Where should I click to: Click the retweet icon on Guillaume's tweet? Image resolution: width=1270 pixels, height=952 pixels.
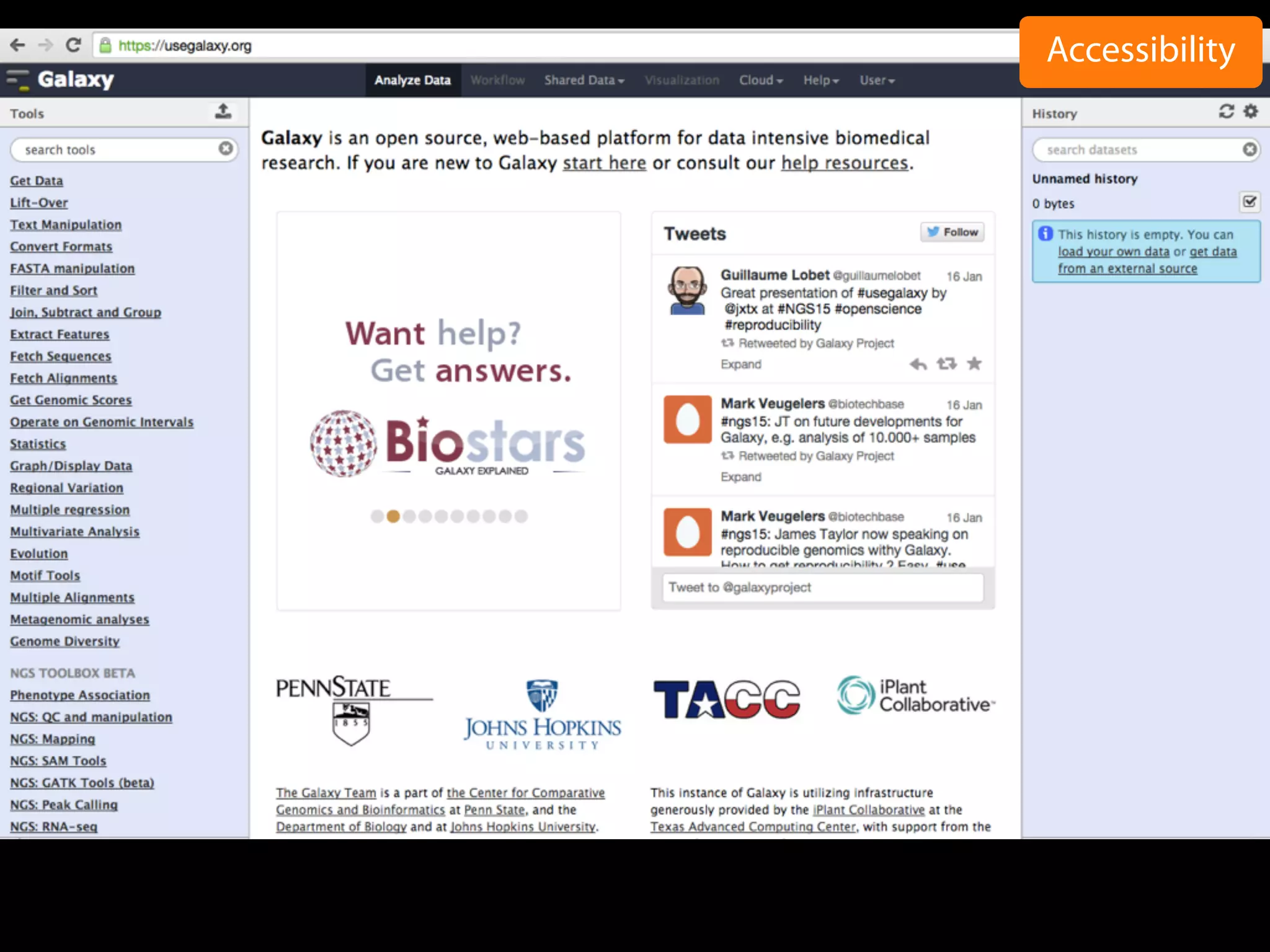coord(946,364)
